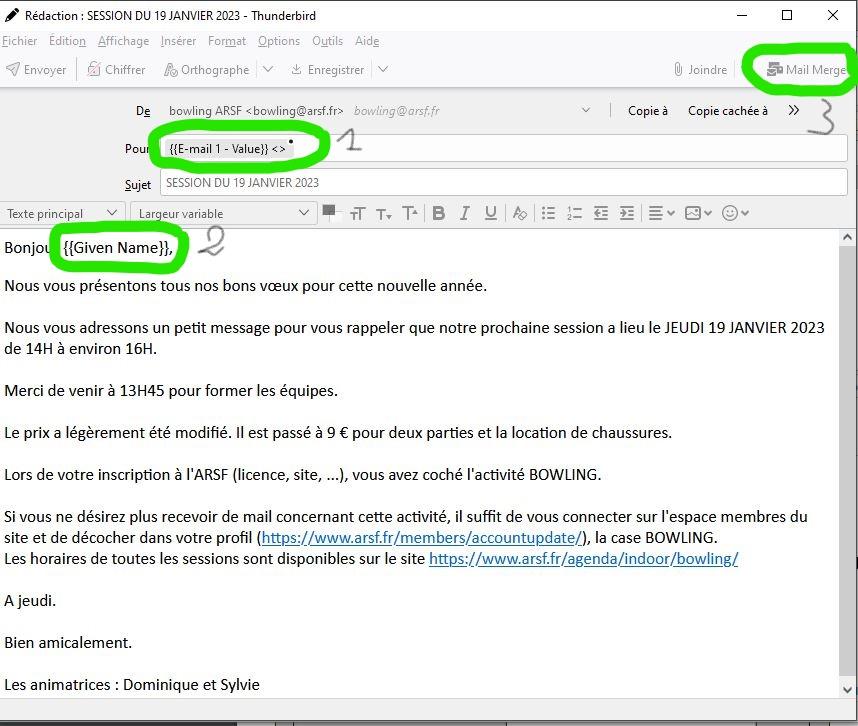Add a Copie cachée à recipient field

pyautogui.click(x=728, y=111)
